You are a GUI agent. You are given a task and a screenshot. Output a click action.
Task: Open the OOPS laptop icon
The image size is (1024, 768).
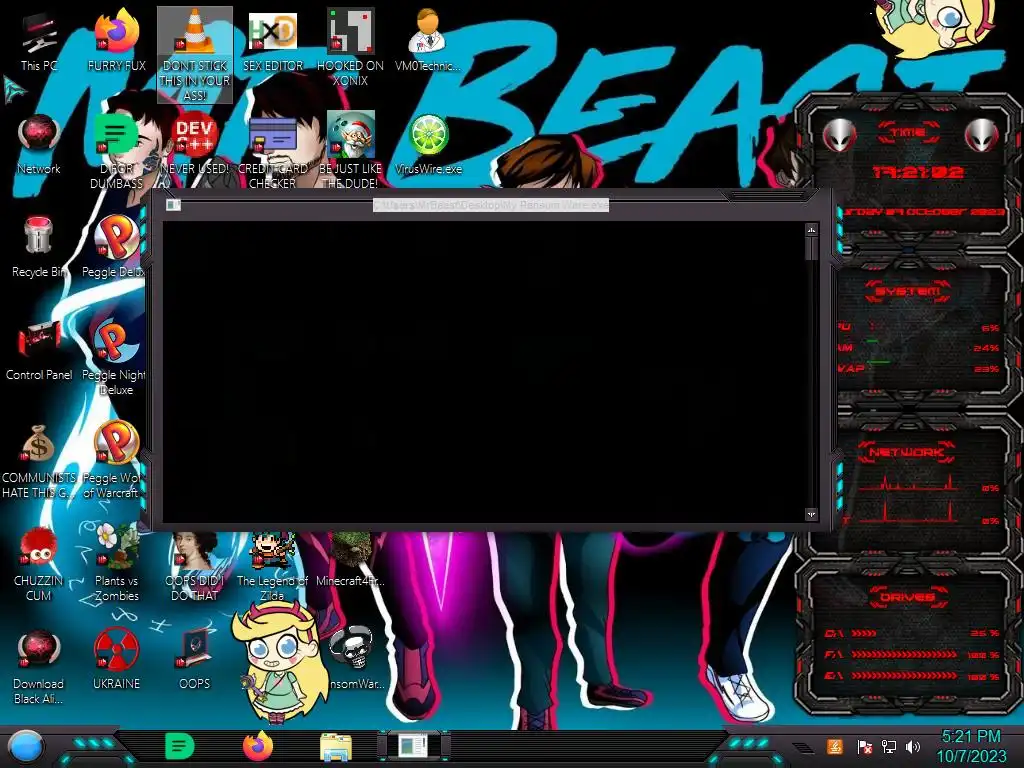(x=195, y=660)
